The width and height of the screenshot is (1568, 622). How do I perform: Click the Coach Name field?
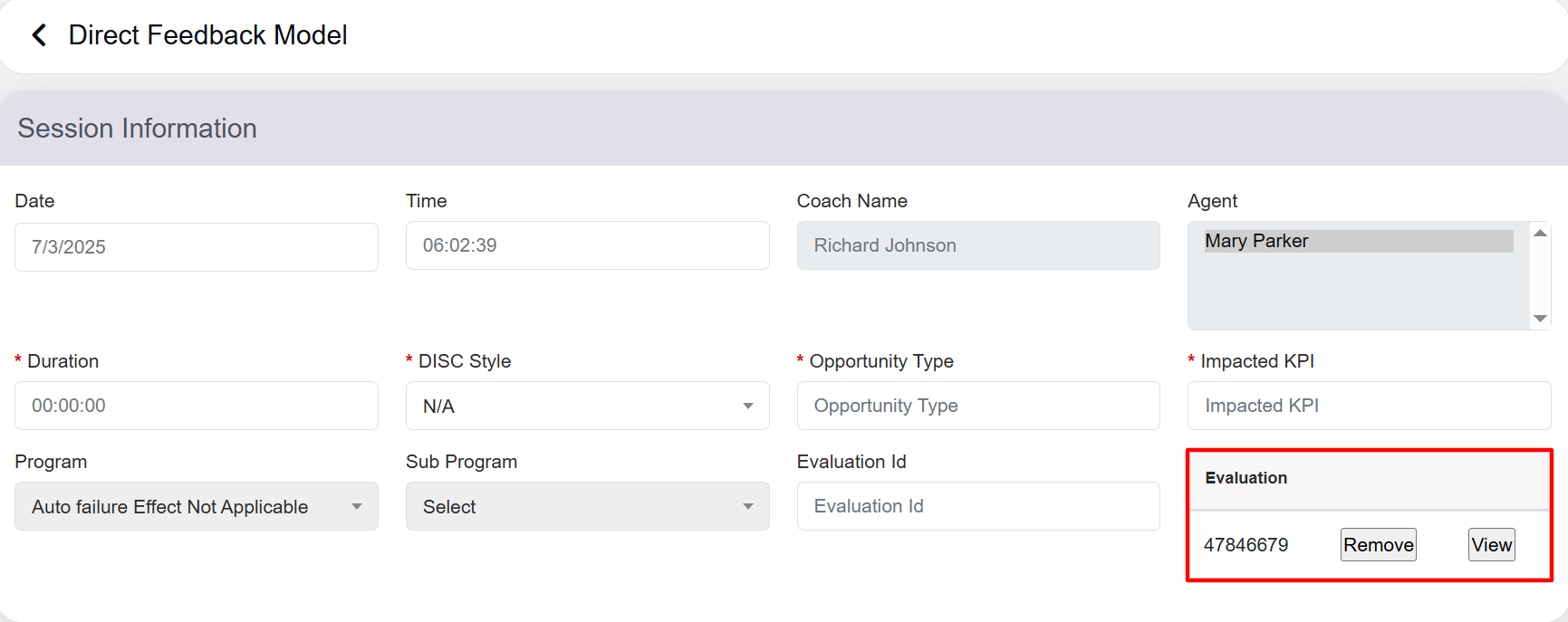point(977,245)
